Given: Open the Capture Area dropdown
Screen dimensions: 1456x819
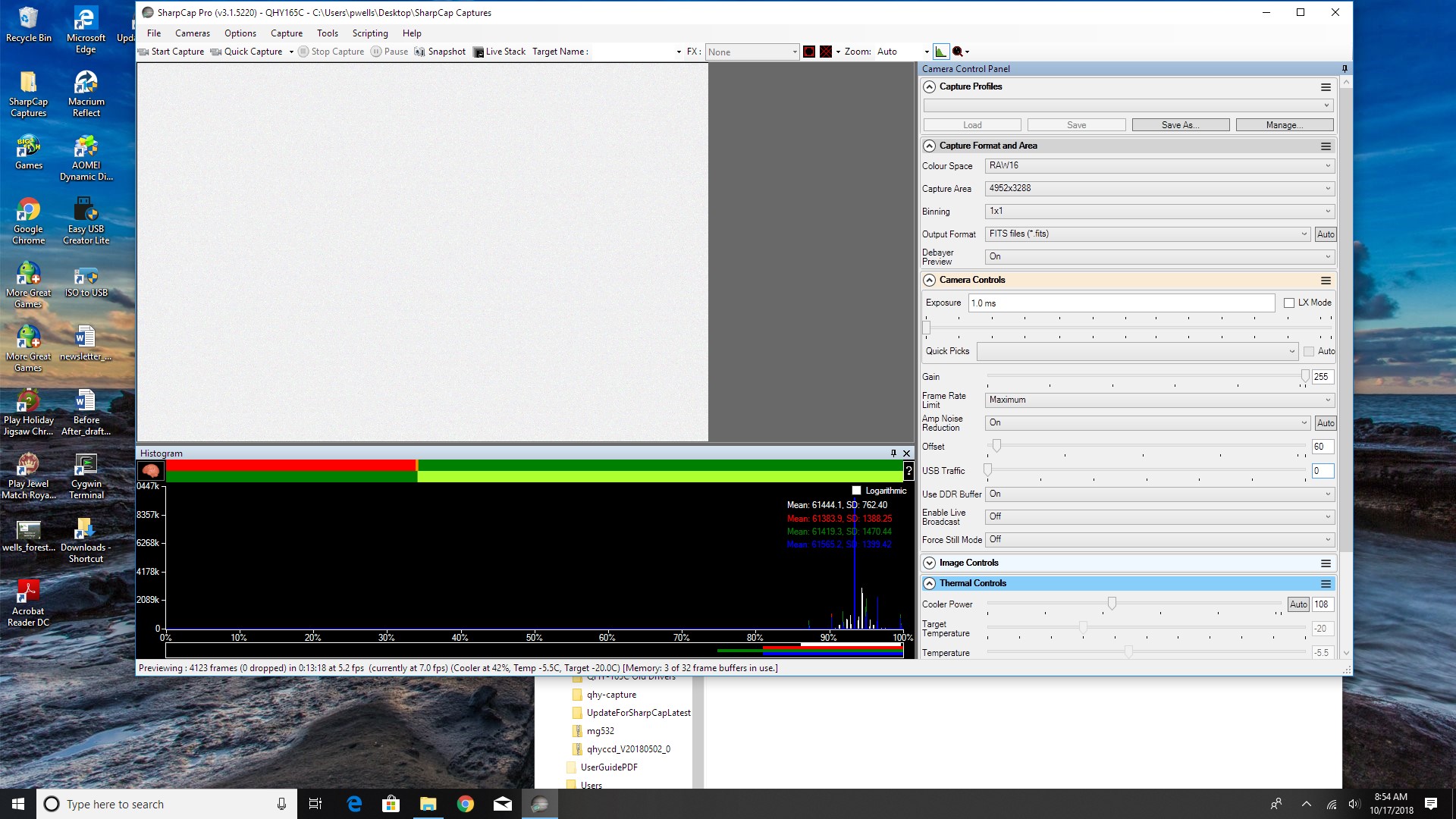Looking at the screenshot, I should click(1159, 188).
